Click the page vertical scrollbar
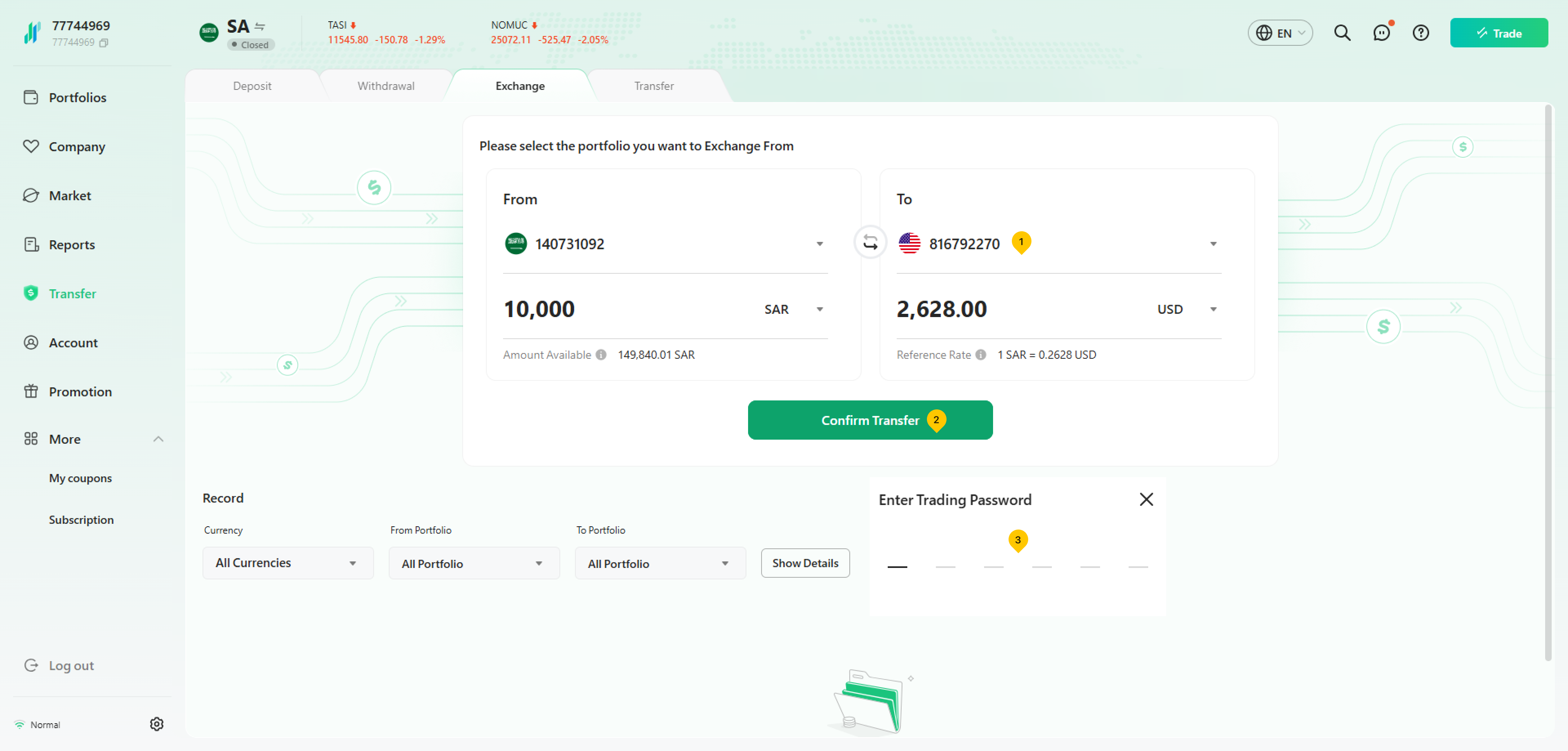The width and height of the screenshot is (1568, 751). (x=1548, y=382)
